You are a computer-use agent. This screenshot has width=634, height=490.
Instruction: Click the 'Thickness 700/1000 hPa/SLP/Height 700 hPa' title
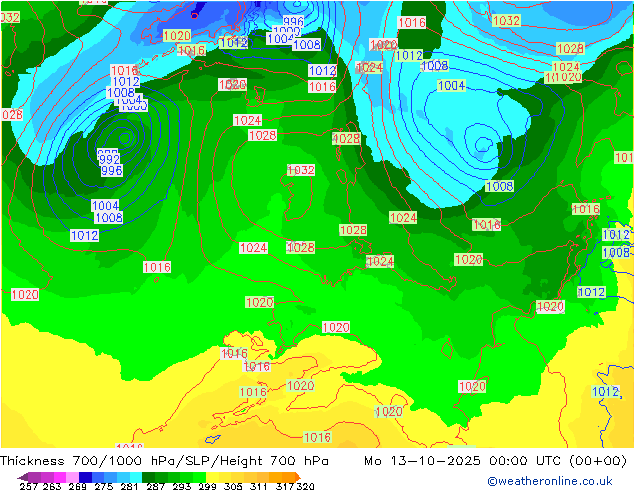[x=164, y=461]
